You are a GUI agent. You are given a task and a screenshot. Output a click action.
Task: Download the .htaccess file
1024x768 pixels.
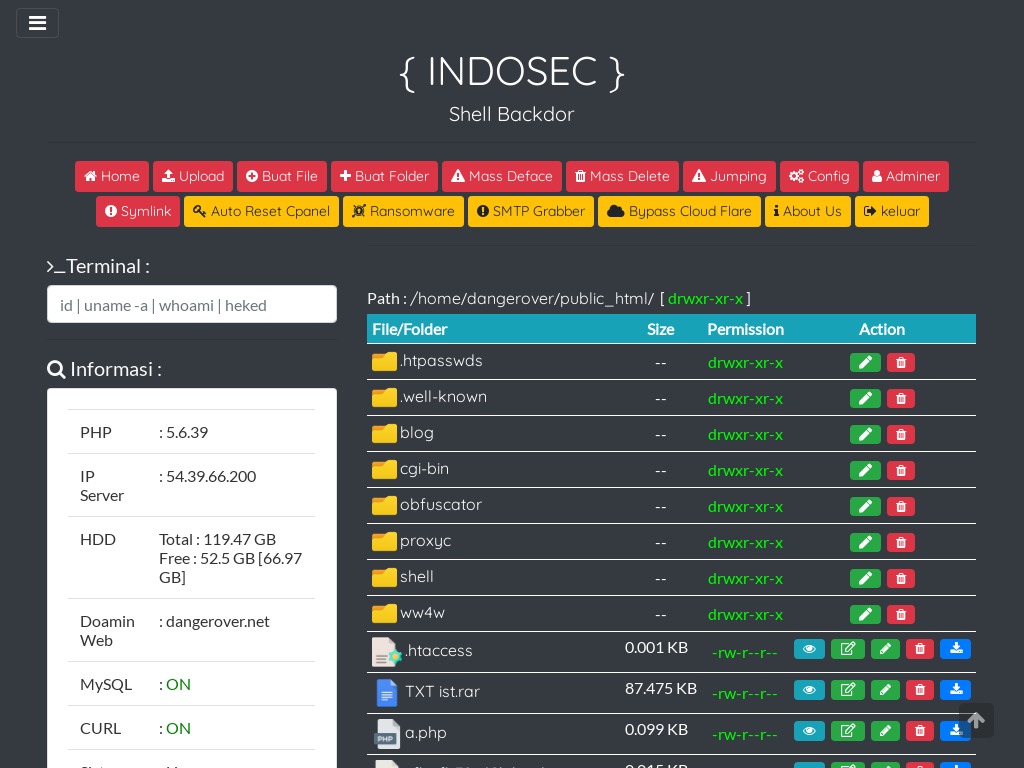pyautogui.click(x=955, y=649)
